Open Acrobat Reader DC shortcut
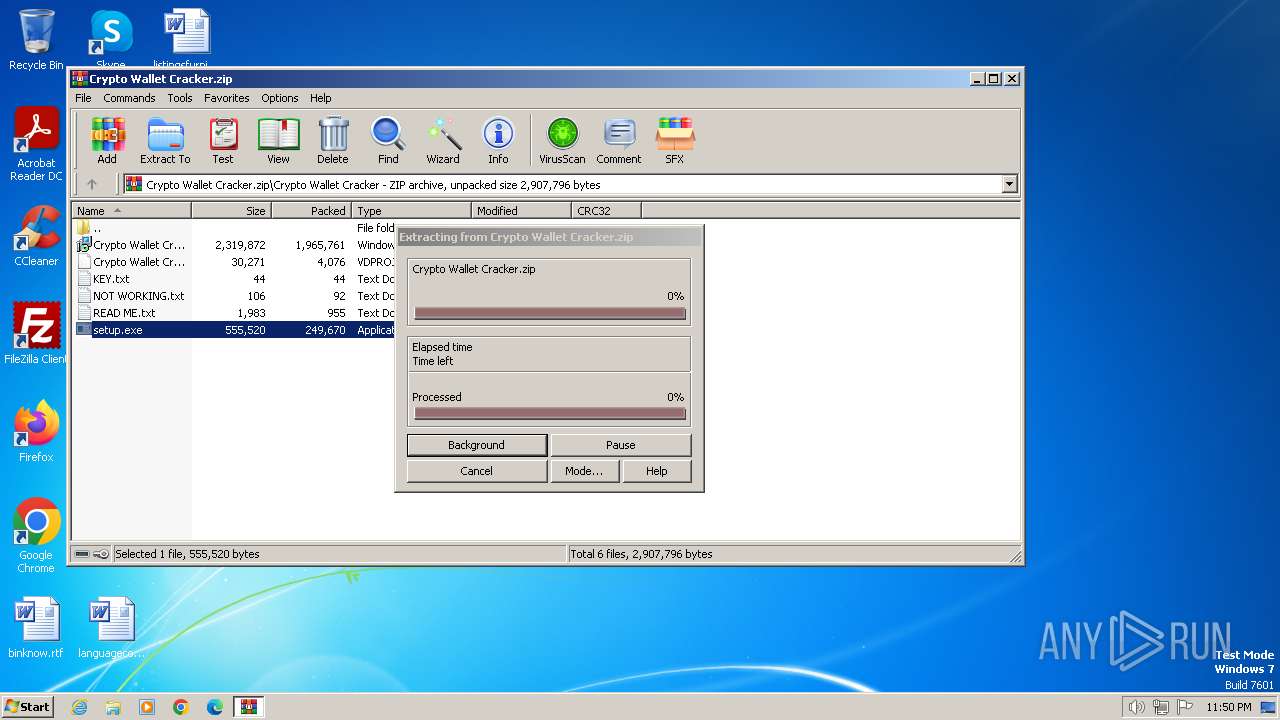1280x720 pixels. [x=36, y=145]
